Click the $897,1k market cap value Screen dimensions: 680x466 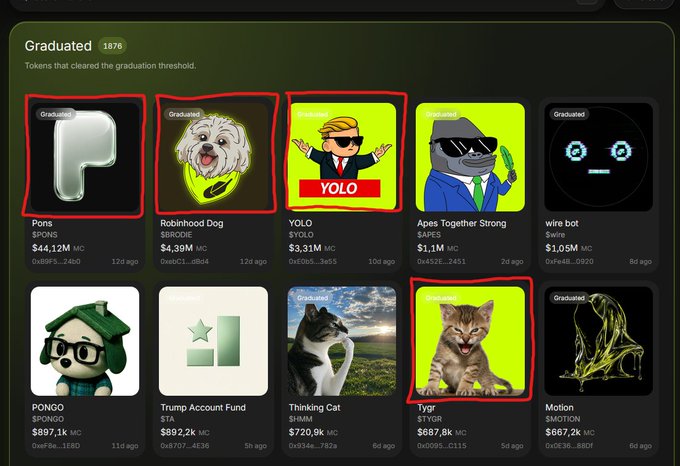pyautogui.click(x=49, y=433)
